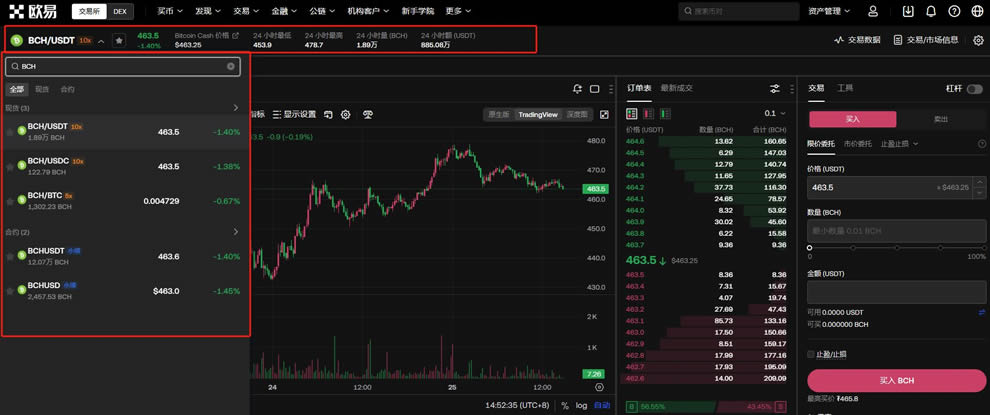Click the amount percentage slider handle
The width and height of the screenshot is (990, 415).
pyautogui.click(x=810, y=247)
